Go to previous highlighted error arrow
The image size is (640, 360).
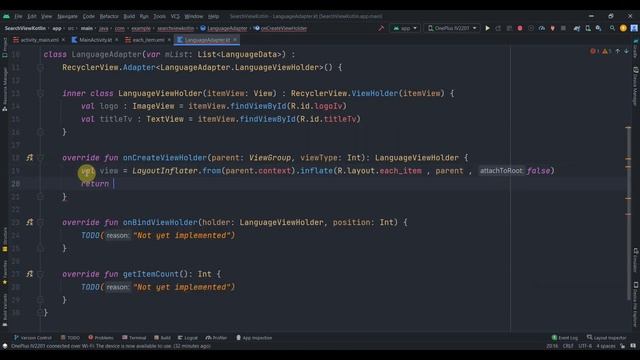(x=618, y=51)
